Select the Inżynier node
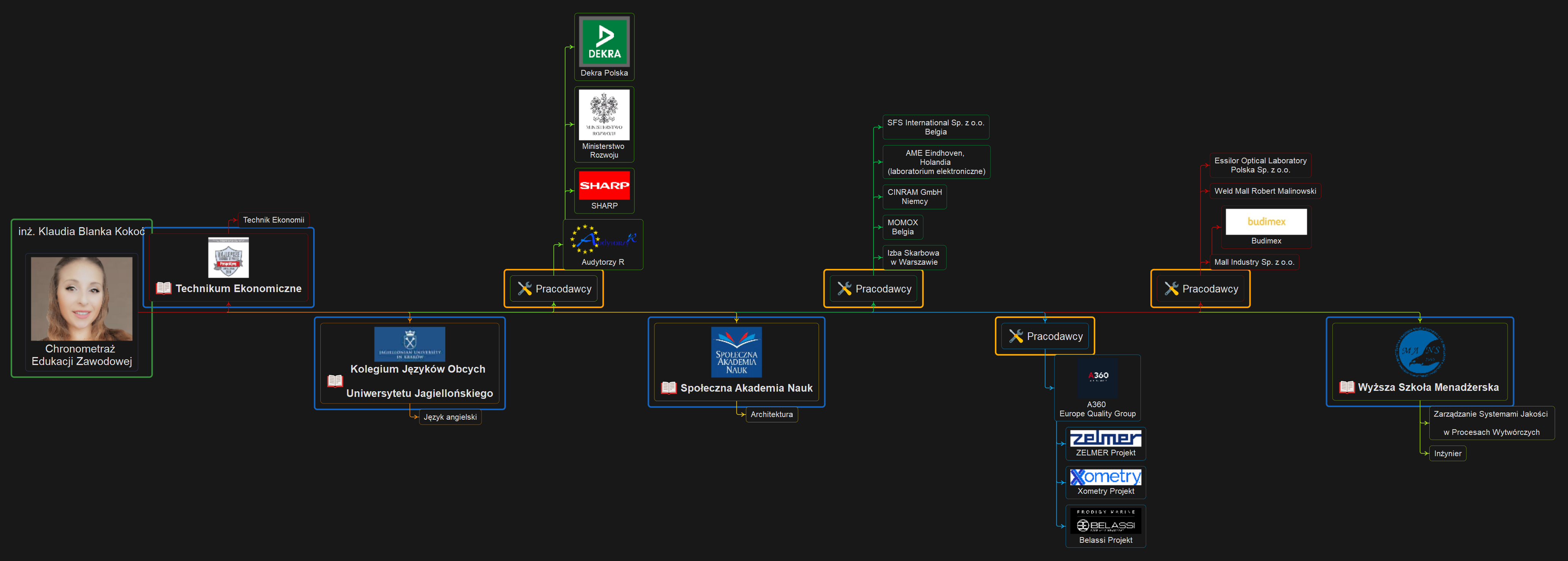 coord(1448,453)
